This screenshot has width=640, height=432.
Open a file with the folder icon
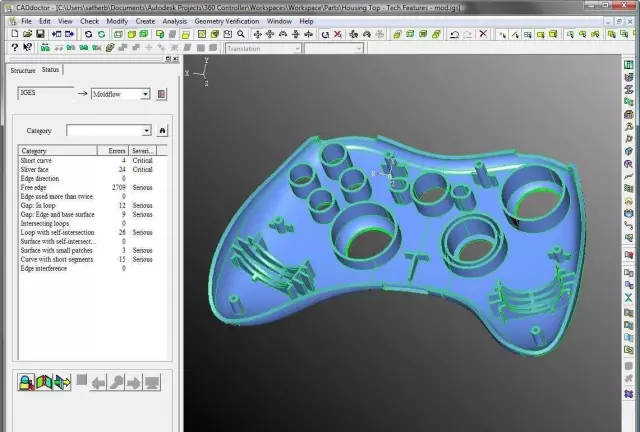(27, 34)
